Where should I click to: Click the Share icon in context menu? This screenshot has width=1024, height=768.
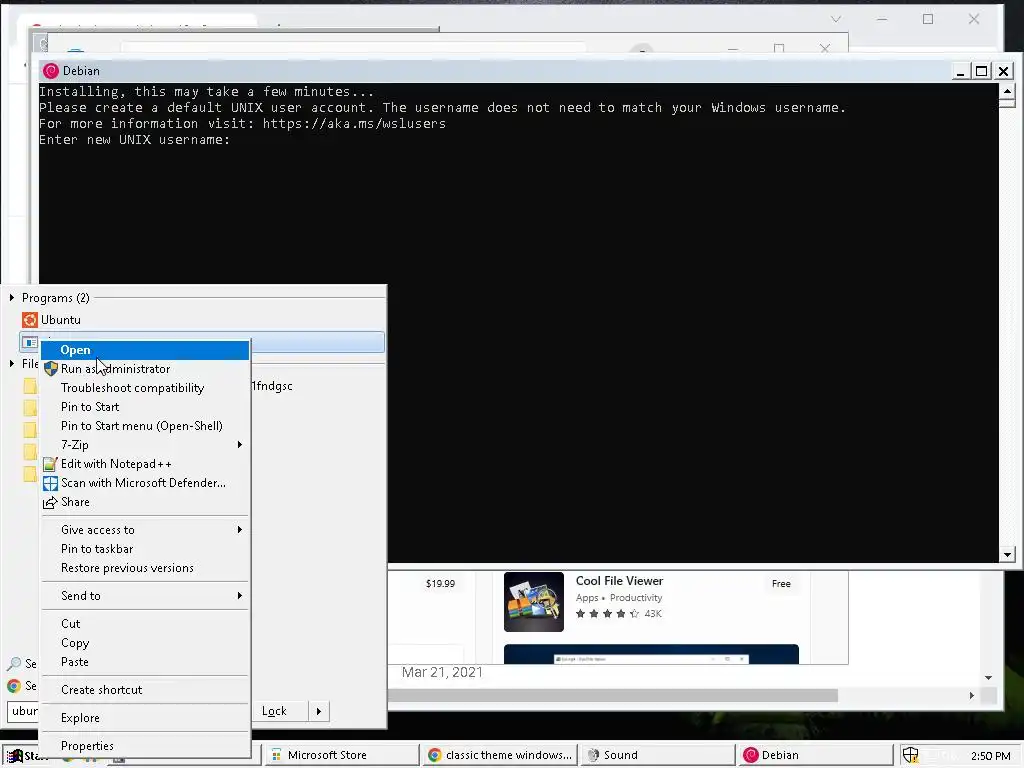coord(50,502)
